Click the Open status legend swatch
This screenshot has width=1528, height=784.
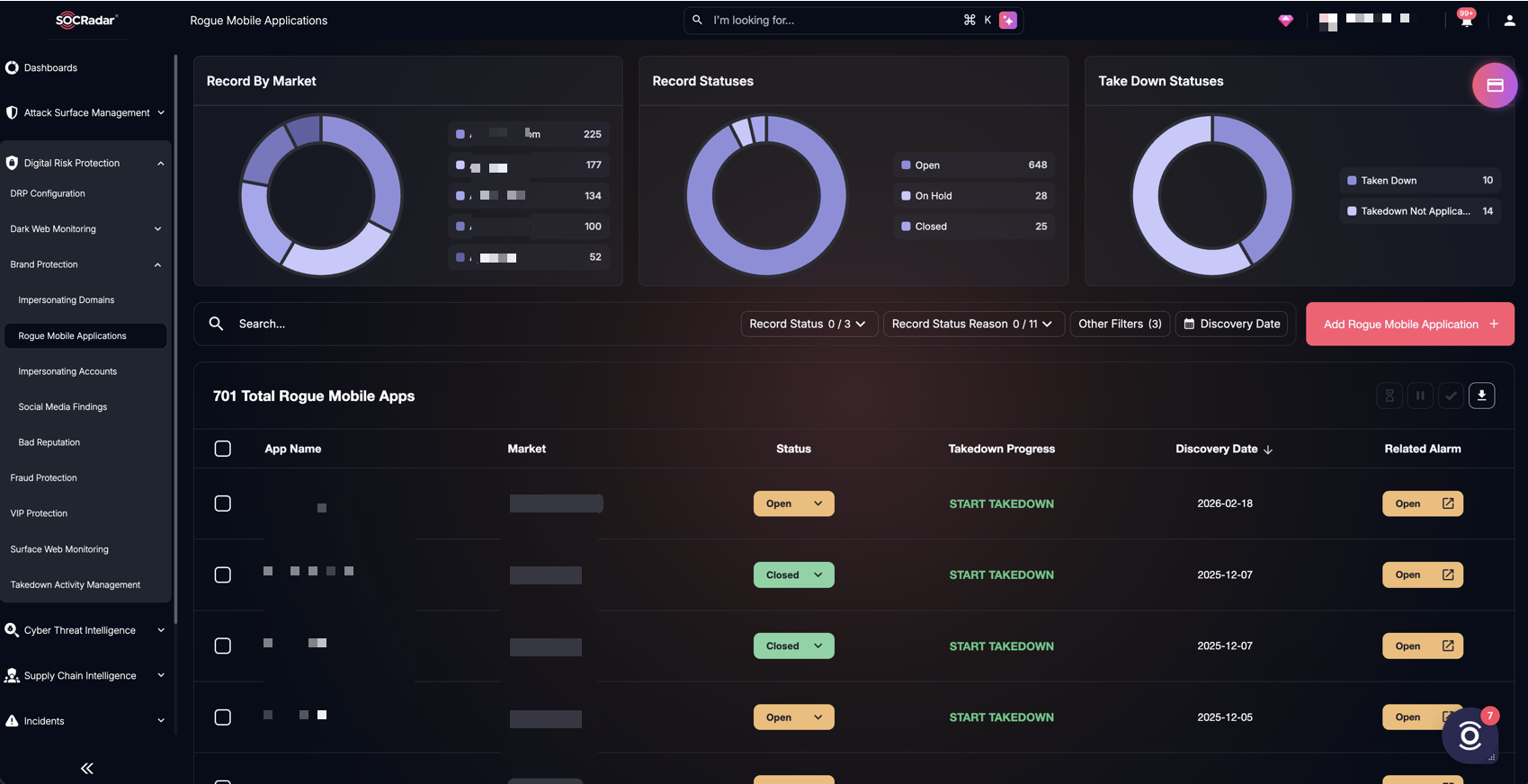[906, 165]
